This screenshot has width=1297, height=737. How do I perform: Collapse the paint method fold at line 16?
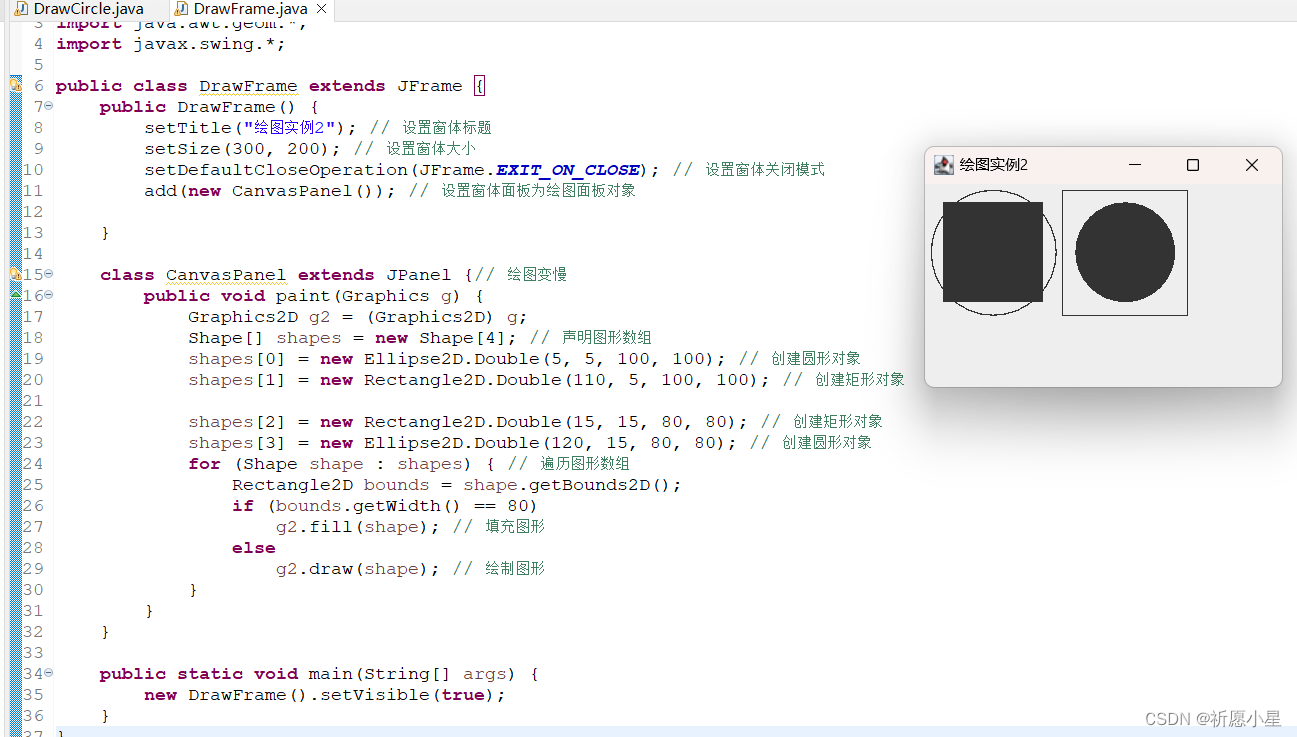[x=47, y=295]
